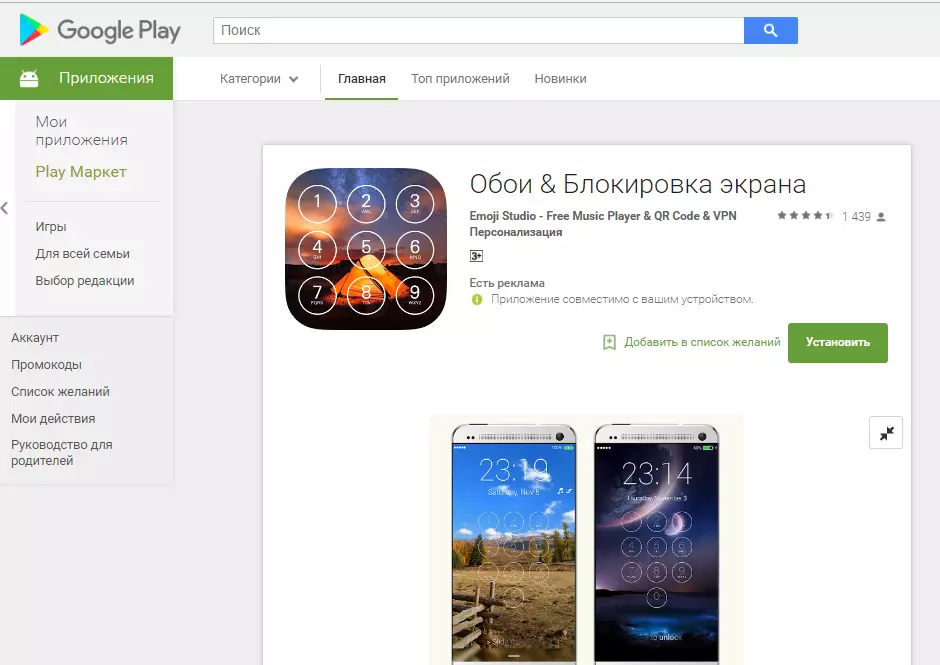Click the wishlist bookmark icon
This screenshot has width=940, height=665.
point(609,342)
